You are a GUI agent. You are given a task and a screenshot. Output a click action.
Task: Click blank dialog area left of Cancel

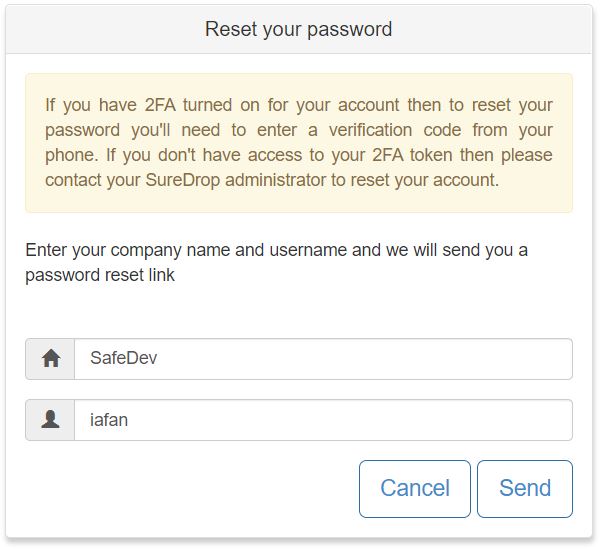[x=180, y=488]
